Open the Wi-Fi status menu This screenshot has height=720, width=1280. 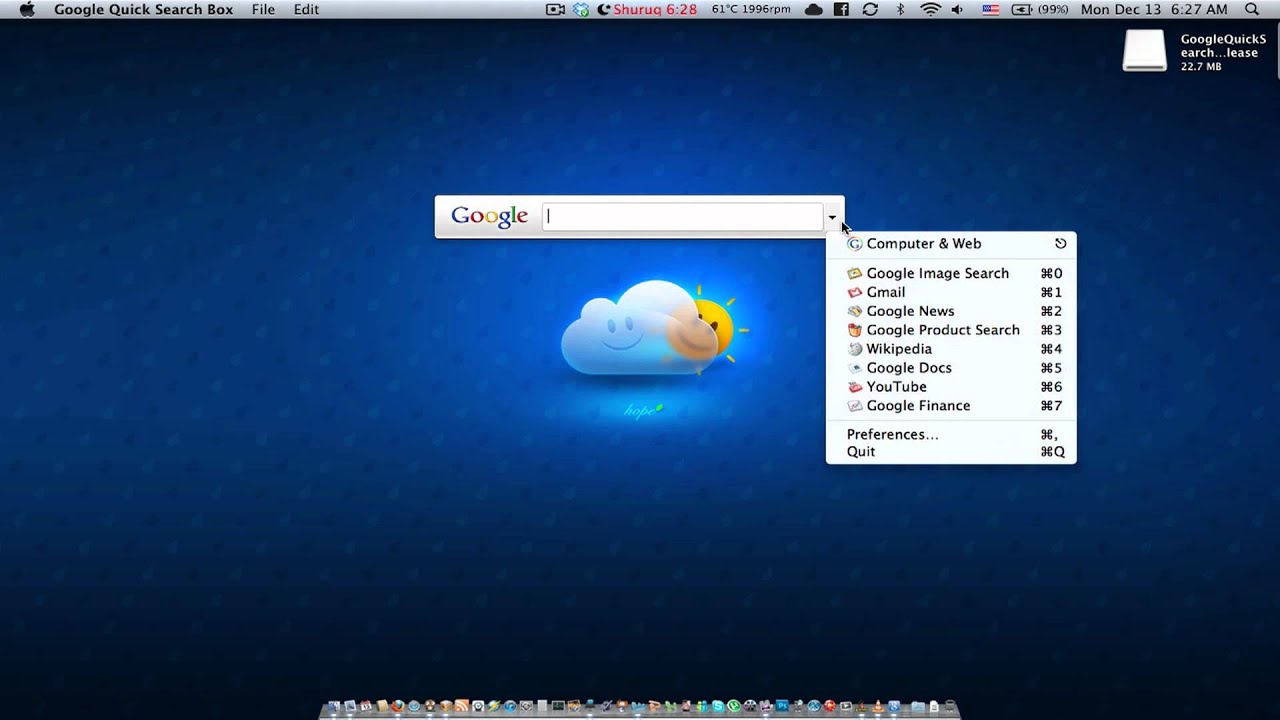(930, 9)
